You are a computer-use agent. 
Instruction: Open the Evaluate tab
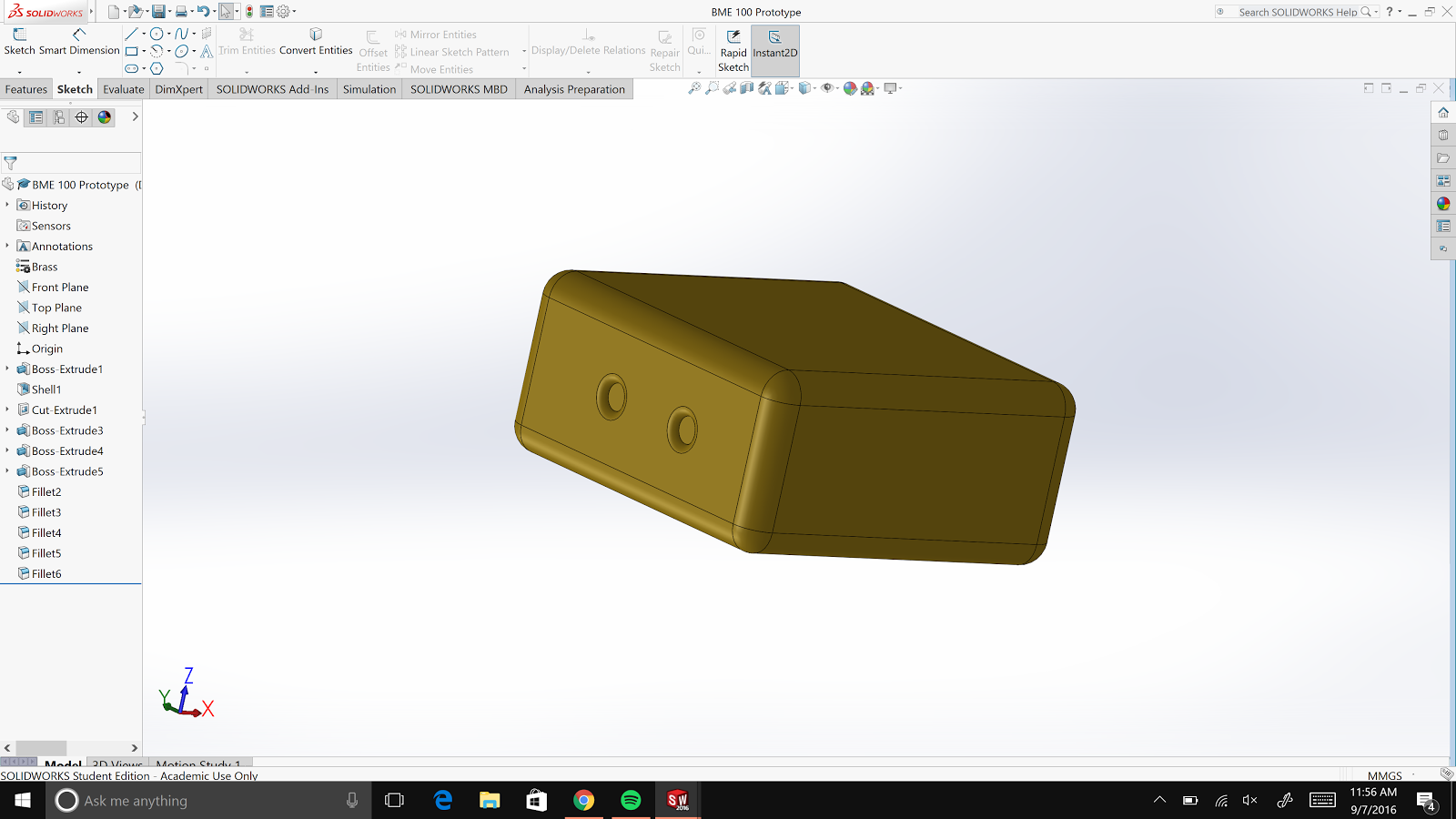pyautogui.click(x=123, y=89)
